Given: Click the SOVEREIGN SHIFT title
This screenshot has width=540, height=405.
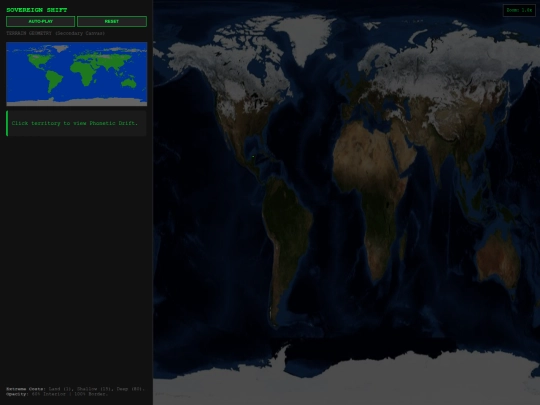Looking at the screenshot, I should [x=37, y=10].
